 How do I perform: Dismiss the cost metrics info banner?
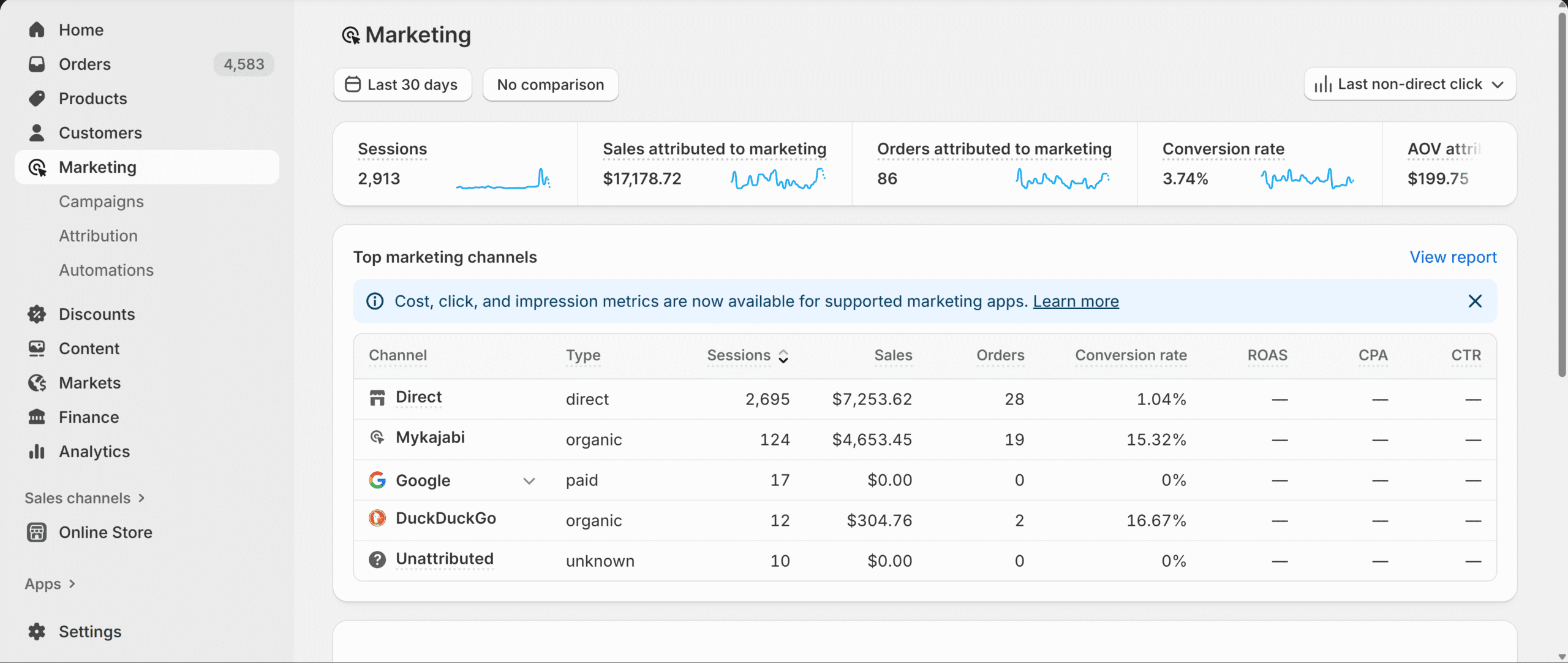coord(1475,301)
